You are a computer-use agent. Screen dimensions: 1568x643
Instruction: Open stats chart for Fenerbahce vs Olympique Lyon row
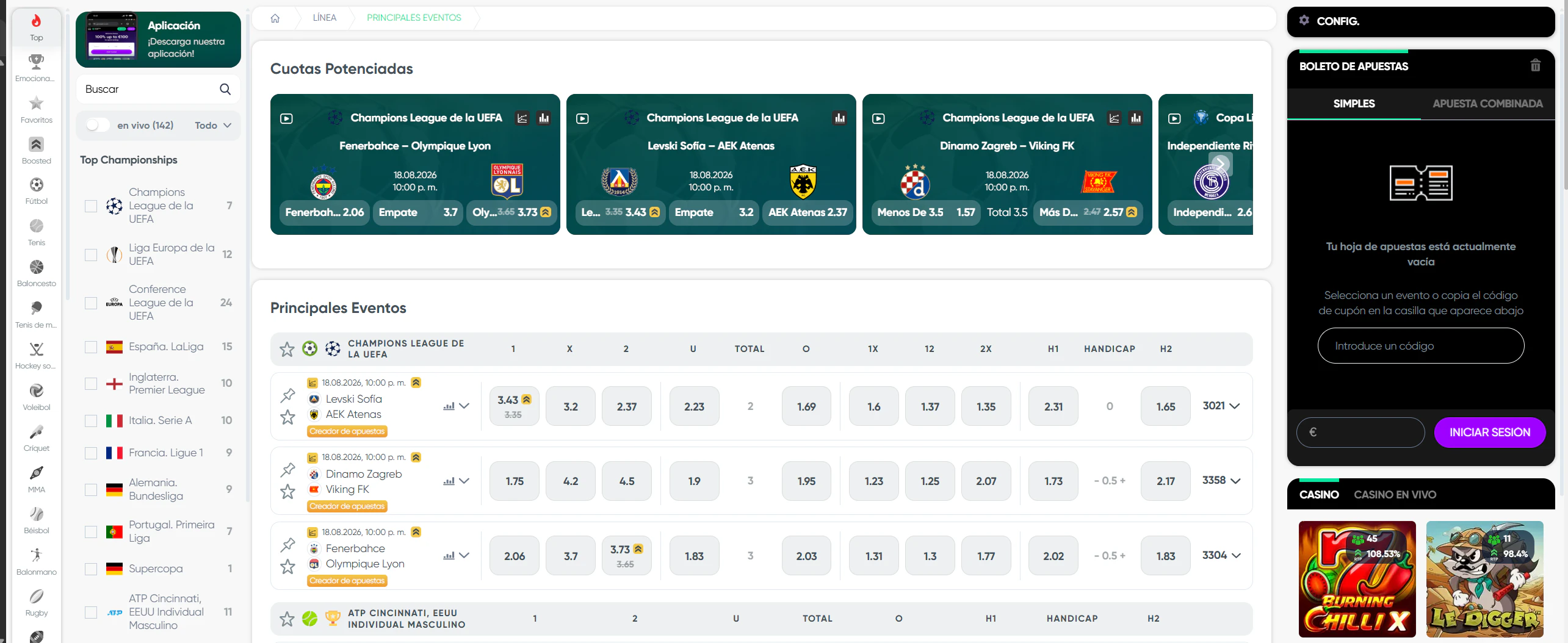(x=449, y=556)
